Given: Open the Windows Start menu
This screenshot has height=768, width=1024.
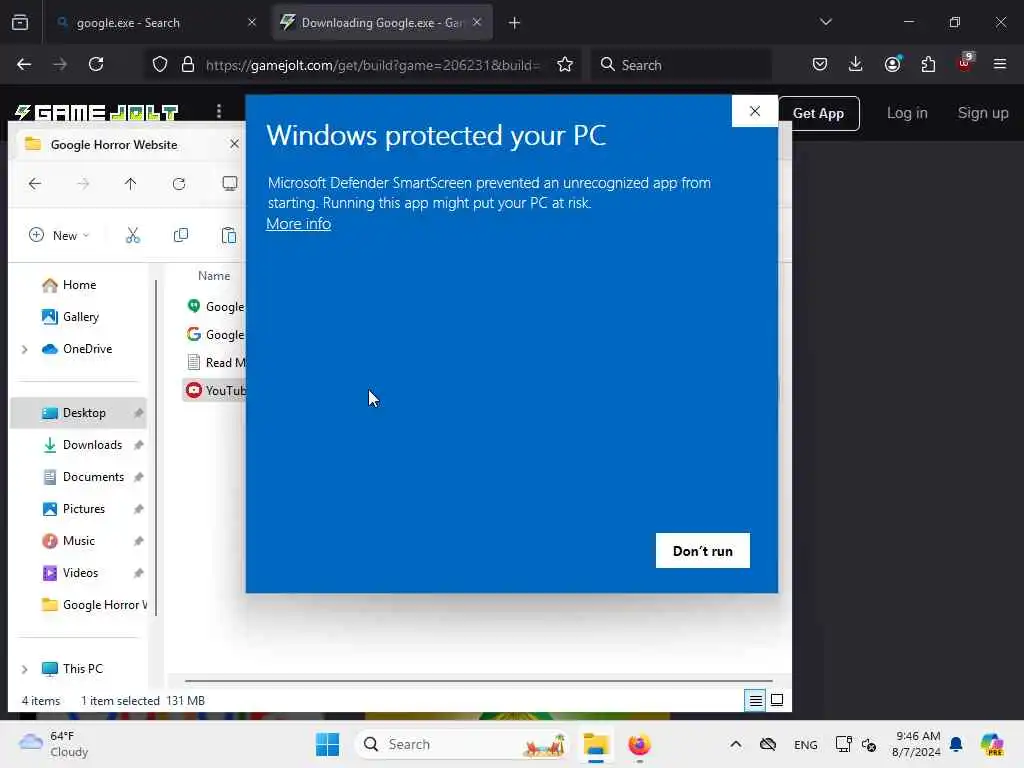Looking at the screenshot, I should pos(327,744).
